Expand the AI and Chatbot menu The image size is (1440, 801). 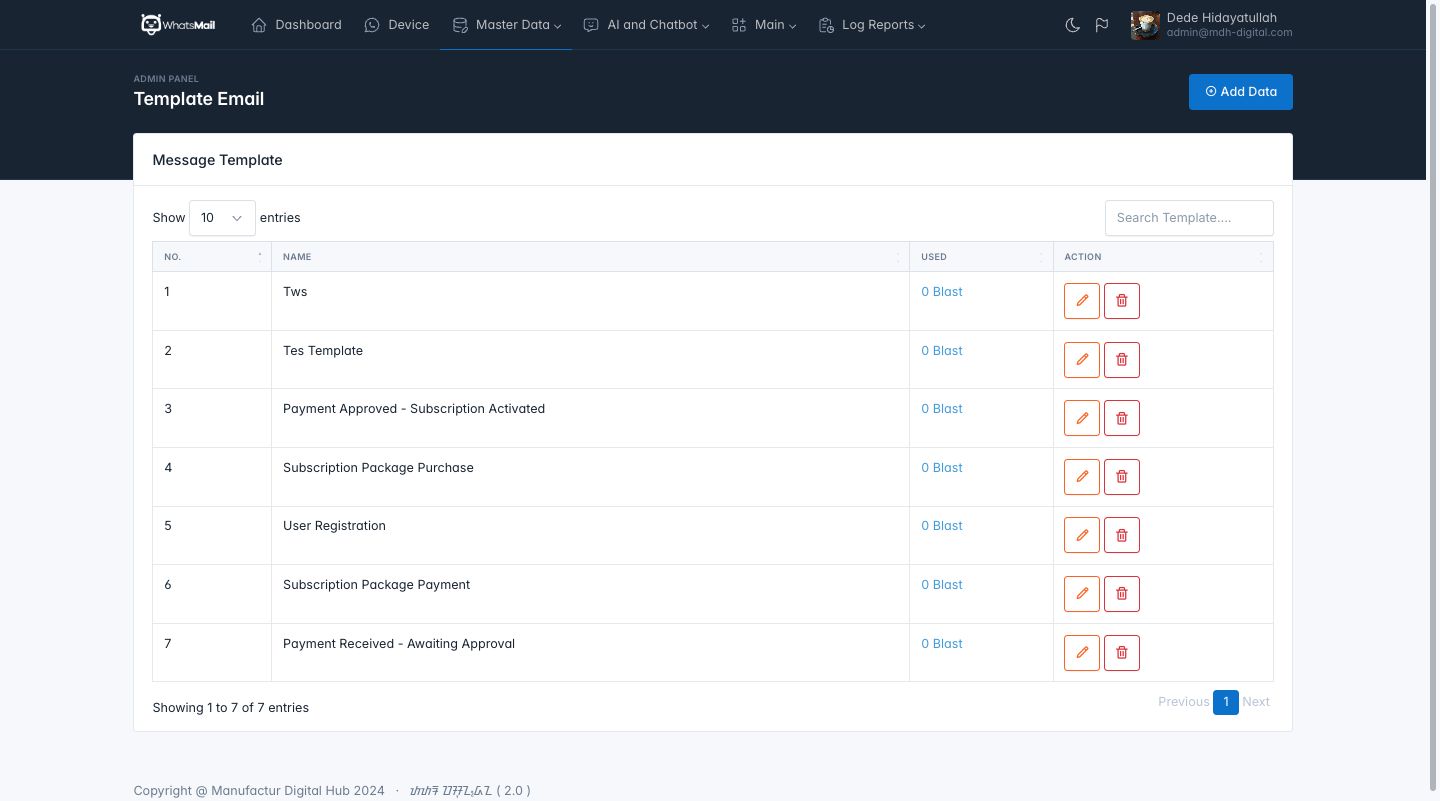(646, 25)
